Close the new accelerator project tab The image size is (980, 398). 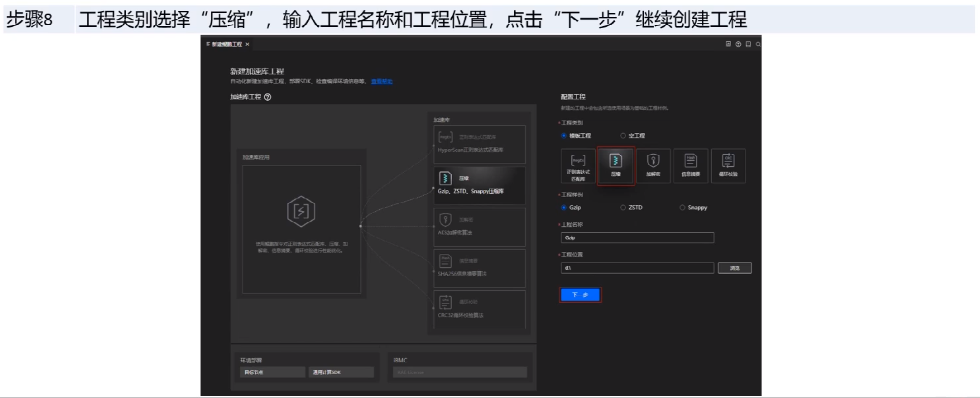(x=248, y=44)
